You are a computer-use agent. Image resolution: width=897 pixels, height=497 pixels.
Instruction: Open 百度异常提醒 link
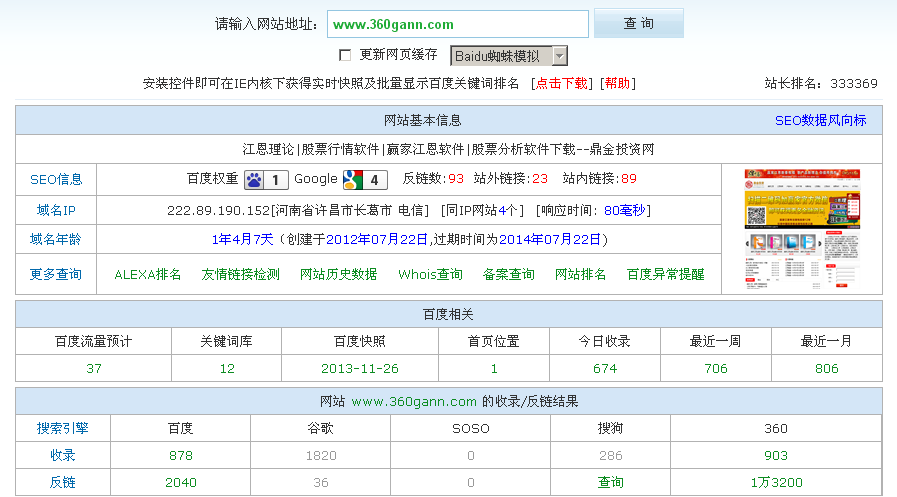[665, 275]
